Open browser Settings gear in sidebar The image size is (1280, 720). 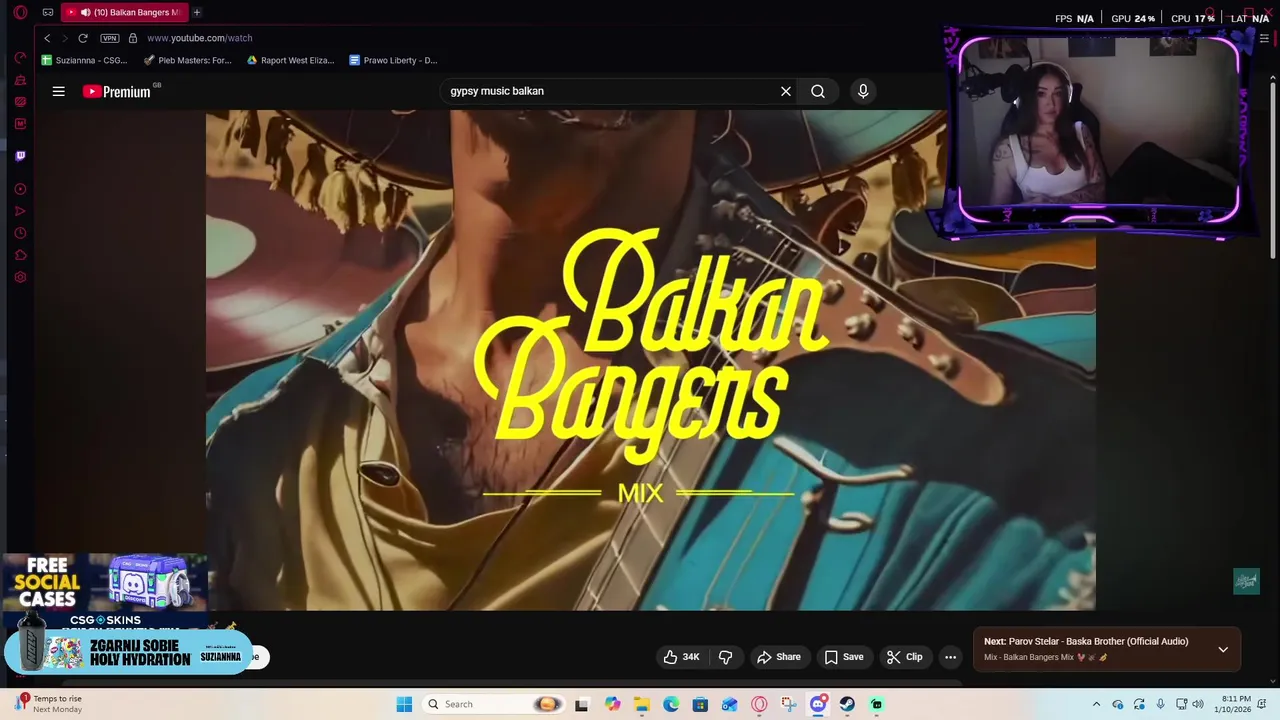coord(20,277)
